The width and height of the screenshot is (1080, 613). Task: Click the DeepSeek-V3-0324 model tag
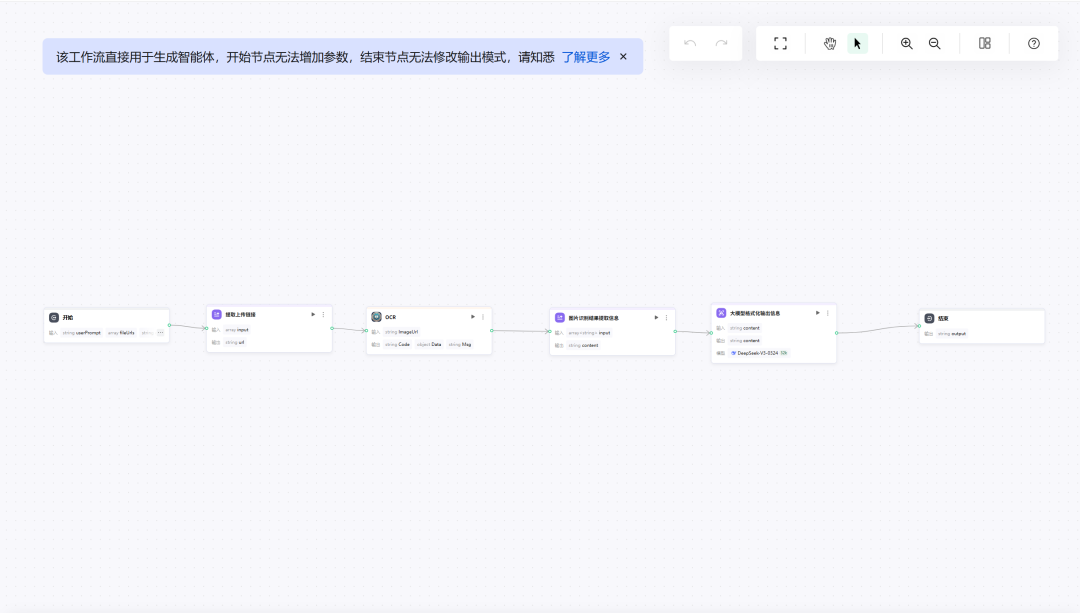click(x=757, y=353)
